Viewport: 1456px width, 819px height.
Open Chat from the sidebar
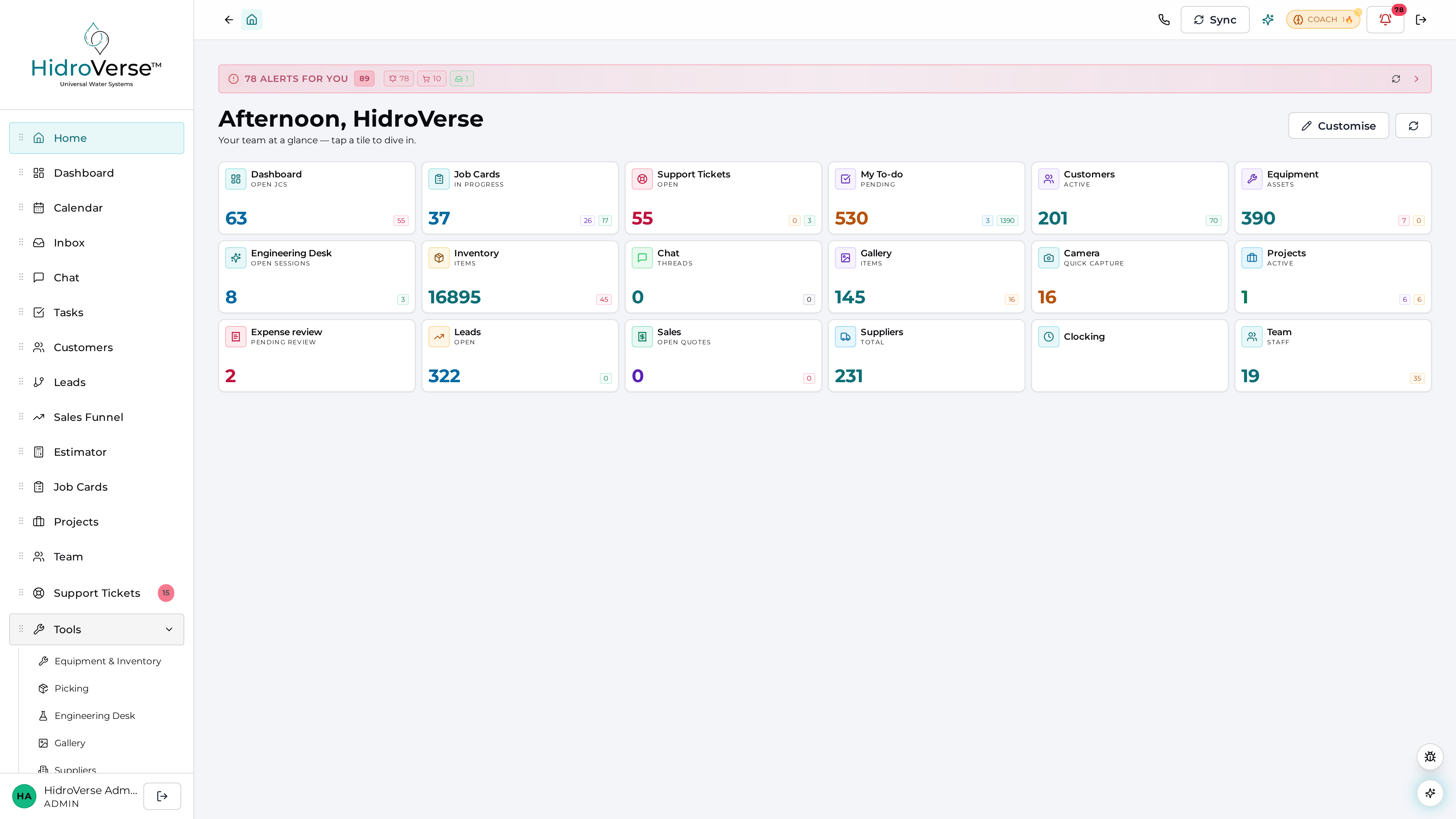[x=97, y=278]
